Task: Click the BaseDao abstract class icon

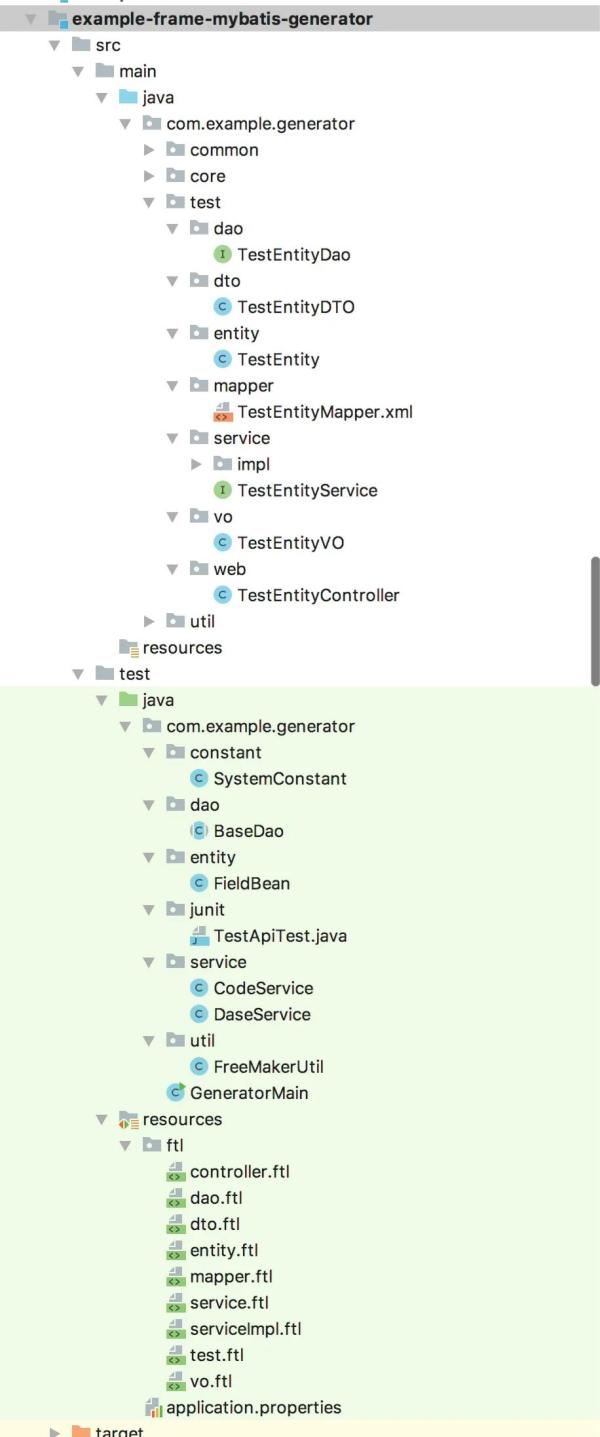Action: coord(199,831)
